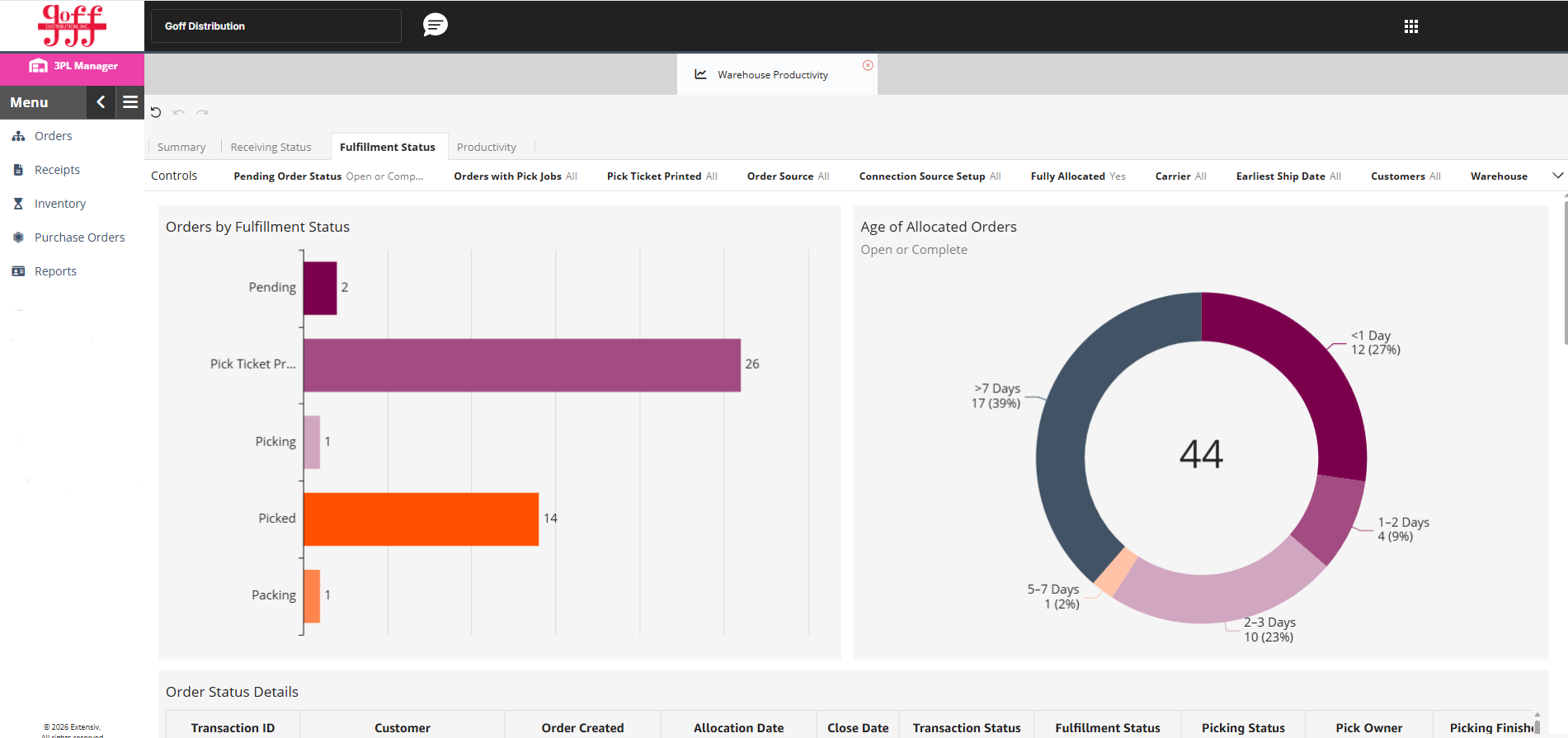Open Receipts from the sidebar
This screenshot has width=1568, height=738.
(x=57, y=170)
